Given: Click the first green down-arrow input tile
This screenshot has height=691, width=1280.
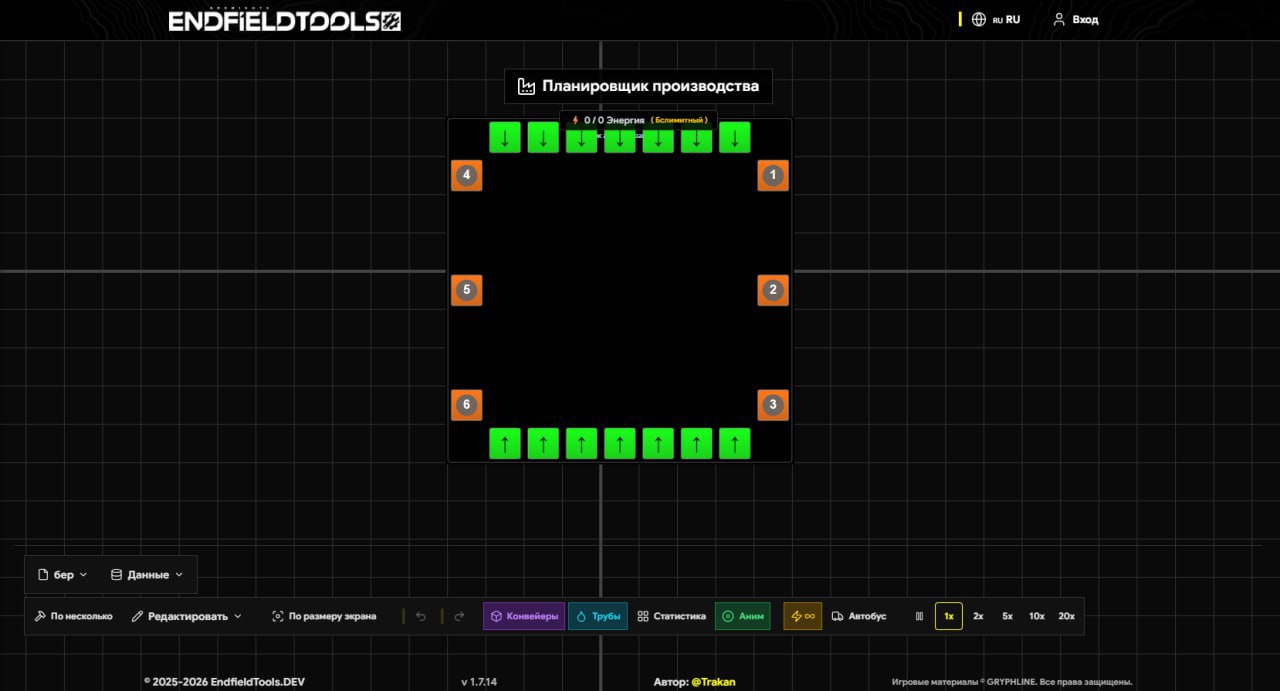Looking at the screenshot, I should [x=505, y=138].
